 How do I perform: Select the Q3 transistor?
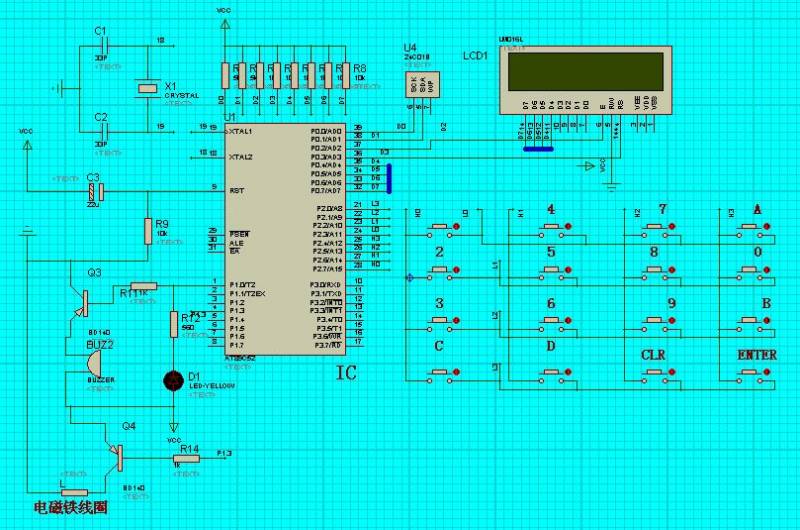click(82, 300)
